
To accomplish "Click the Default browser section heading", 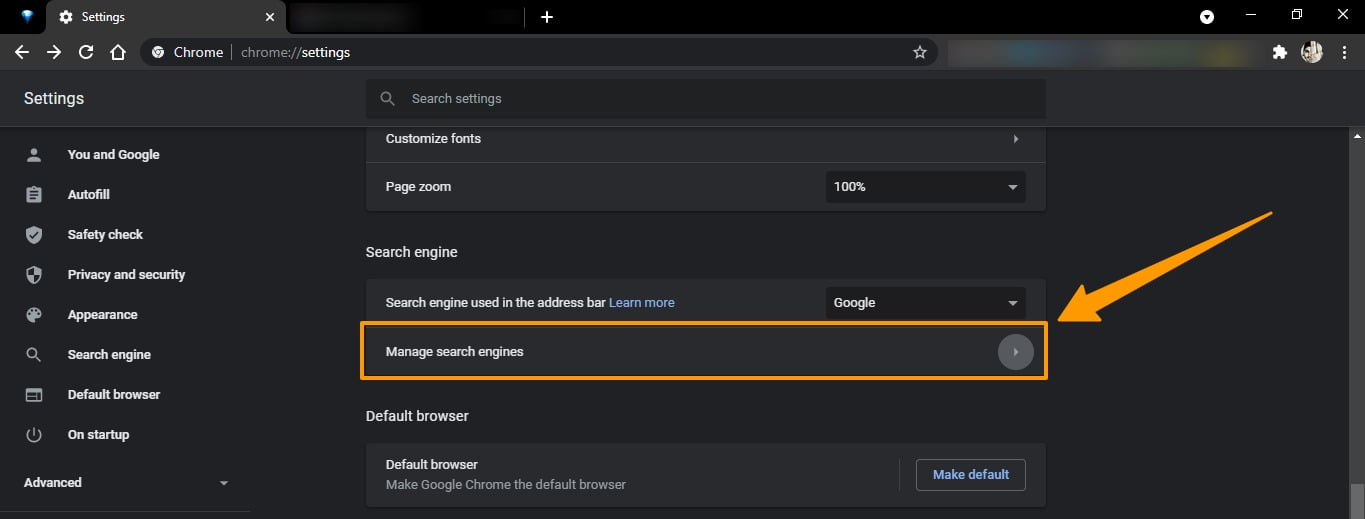I will [417, 415].
